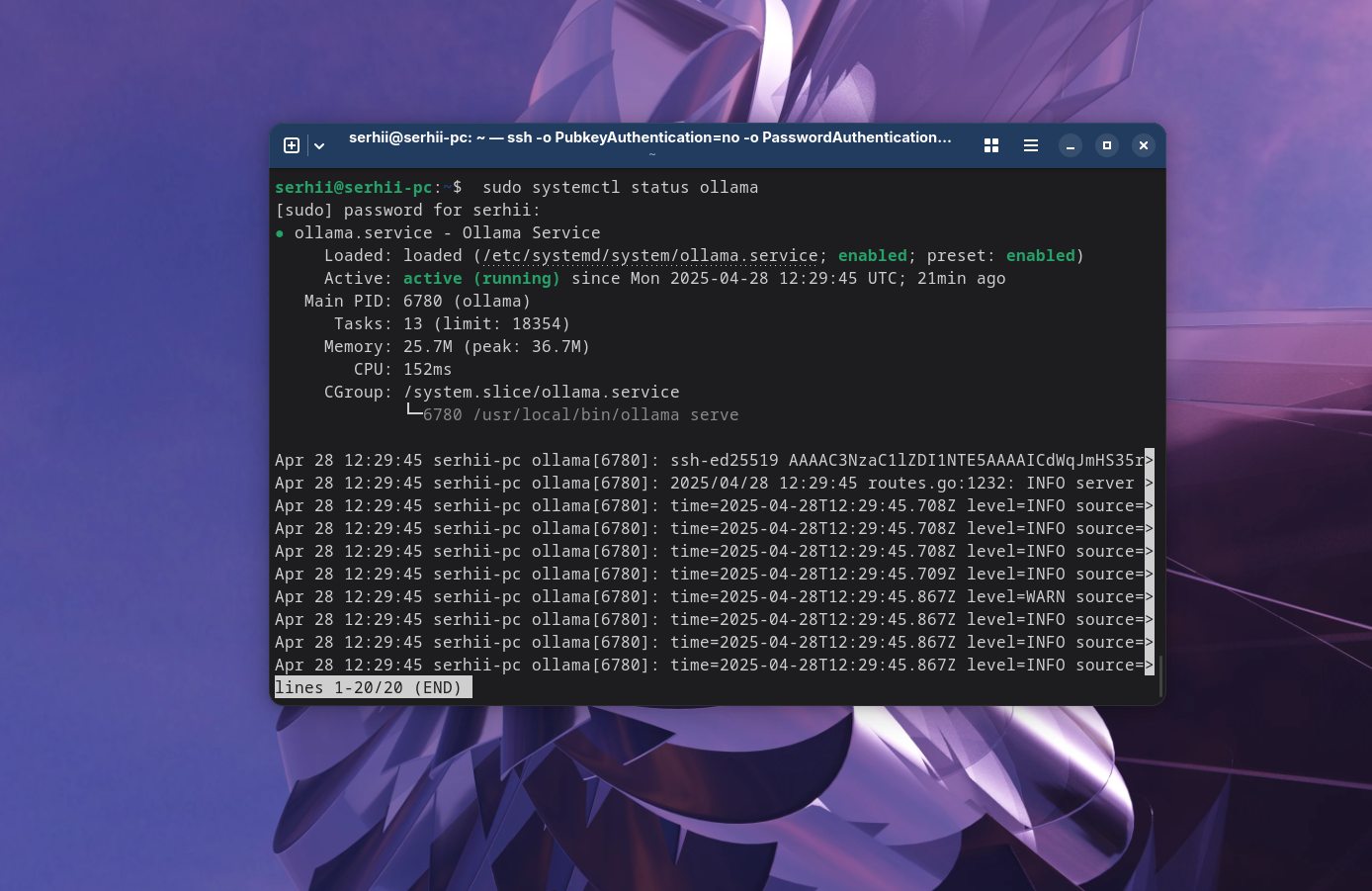The width and height of the screenshot is (1372, 891).
Task: Click the serhii@serhii-pc shell prompt
Action: 354,187
